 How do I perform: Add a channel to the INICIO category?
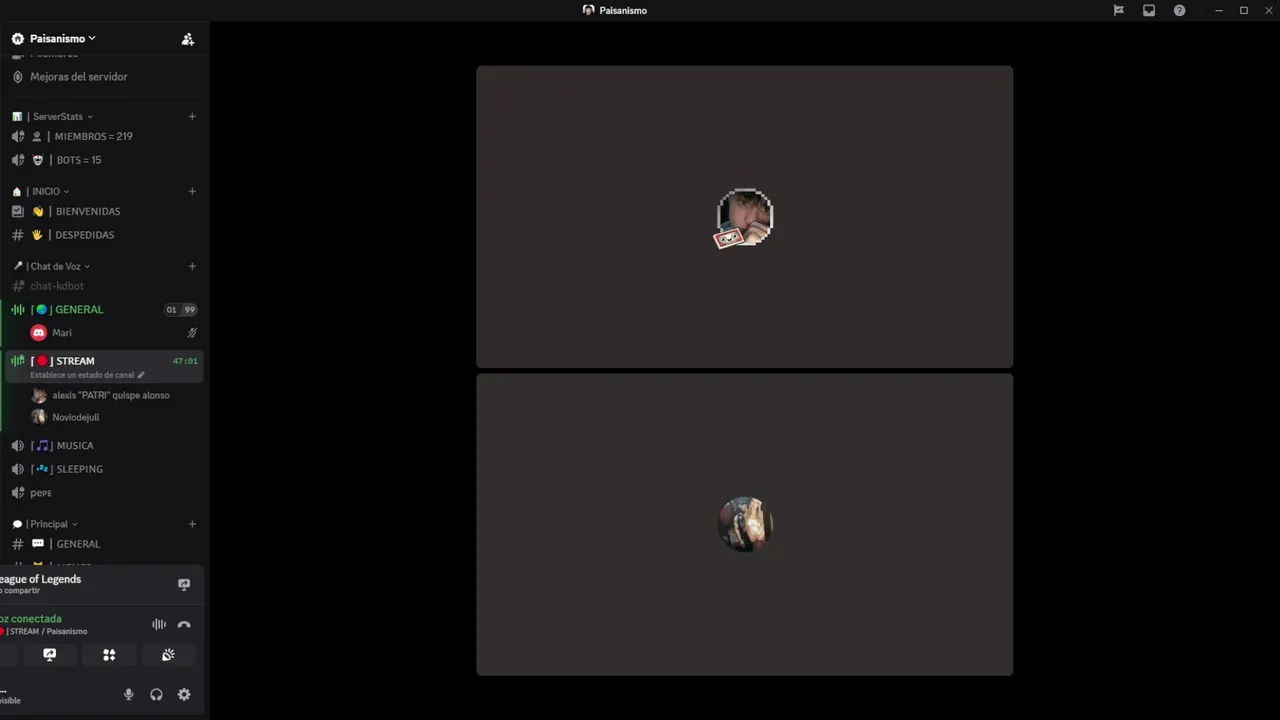192,191
